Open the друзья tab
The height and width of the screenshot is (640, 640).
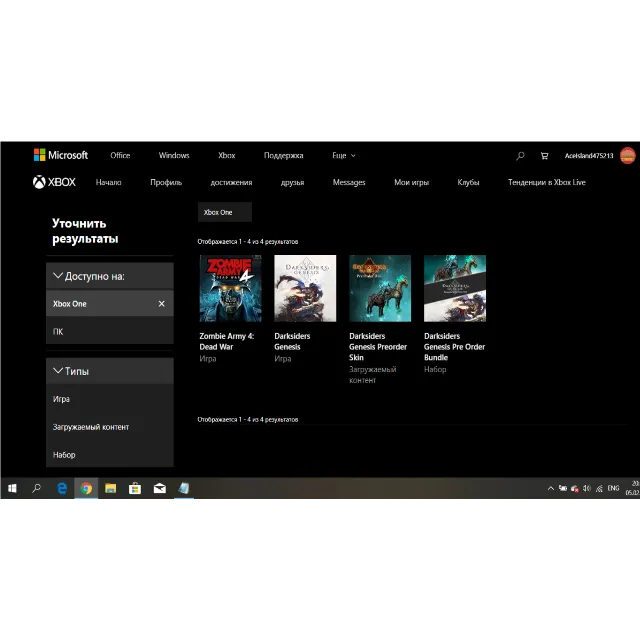(292, 182)
